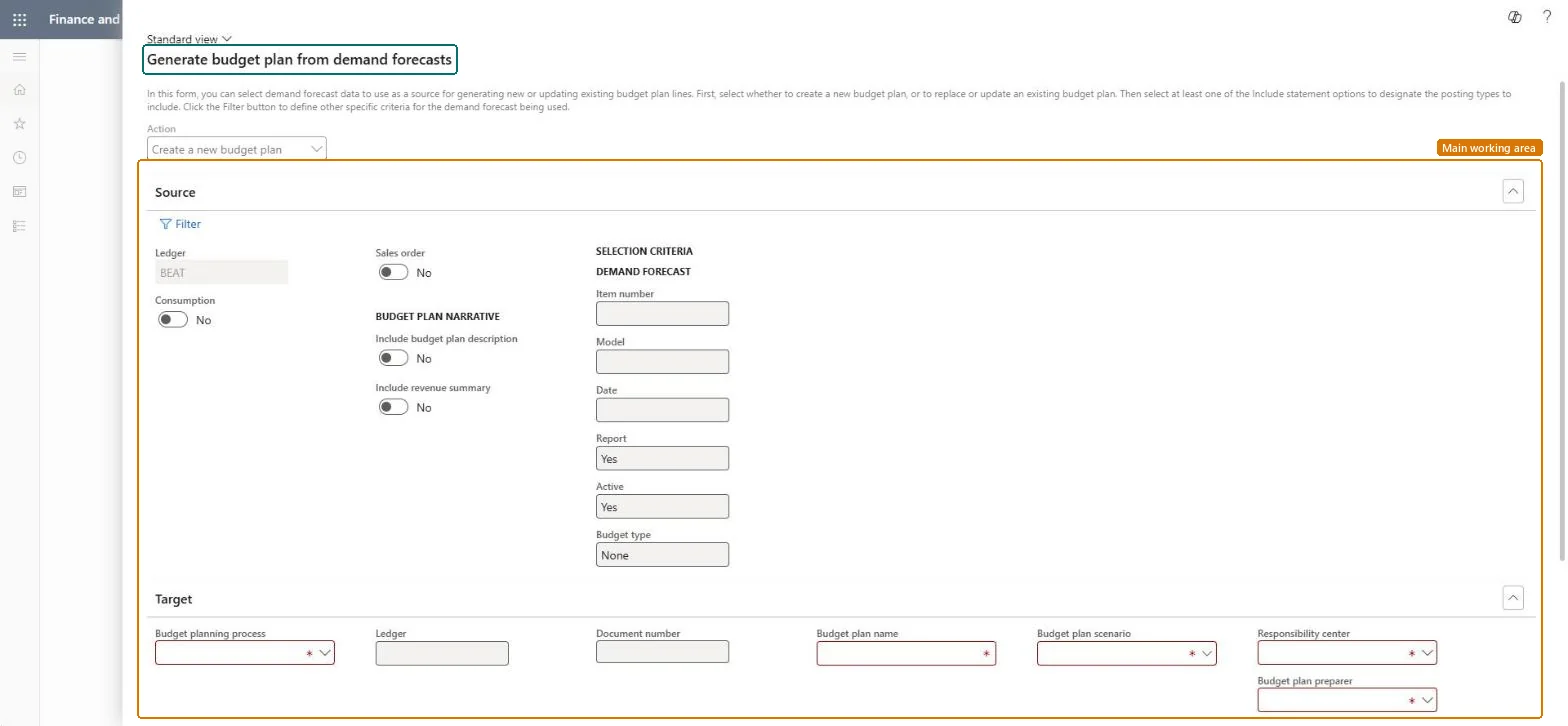Click into the Budget plan name field

(x=906, y=653)
